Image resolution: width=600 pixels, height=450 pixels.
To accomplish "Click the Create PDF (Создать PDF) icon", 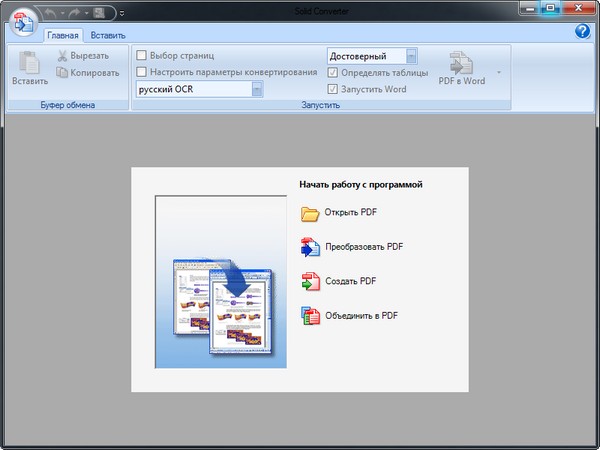I will 309,281.
